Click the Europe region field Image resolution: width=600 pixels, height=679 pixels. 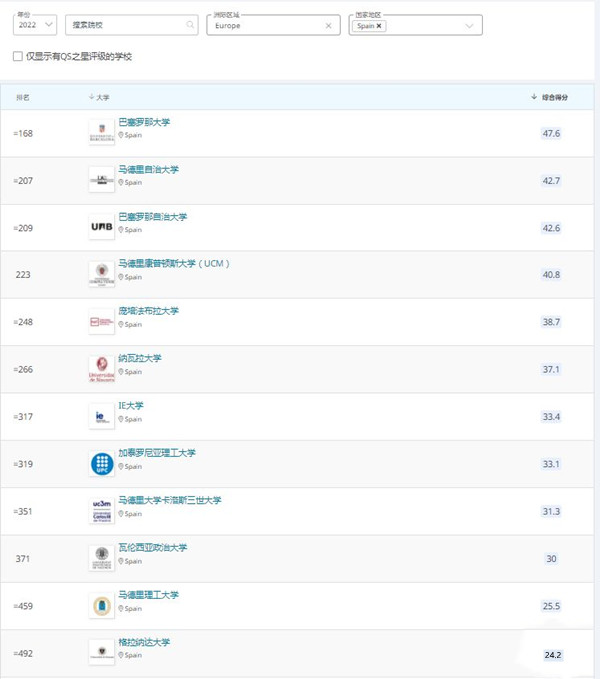tap(273, 25)
